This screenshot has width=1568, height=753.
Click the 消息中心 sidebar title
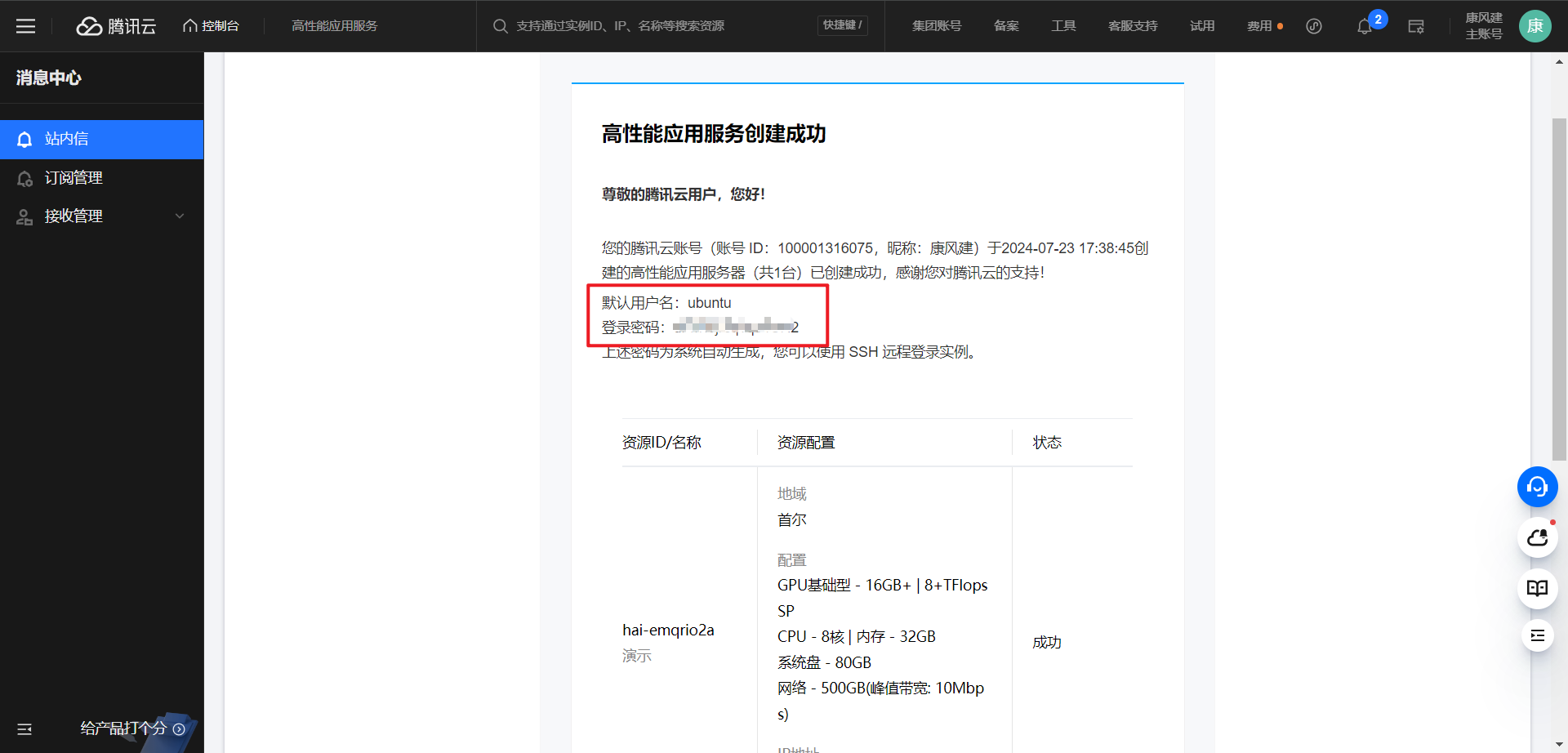49,78
